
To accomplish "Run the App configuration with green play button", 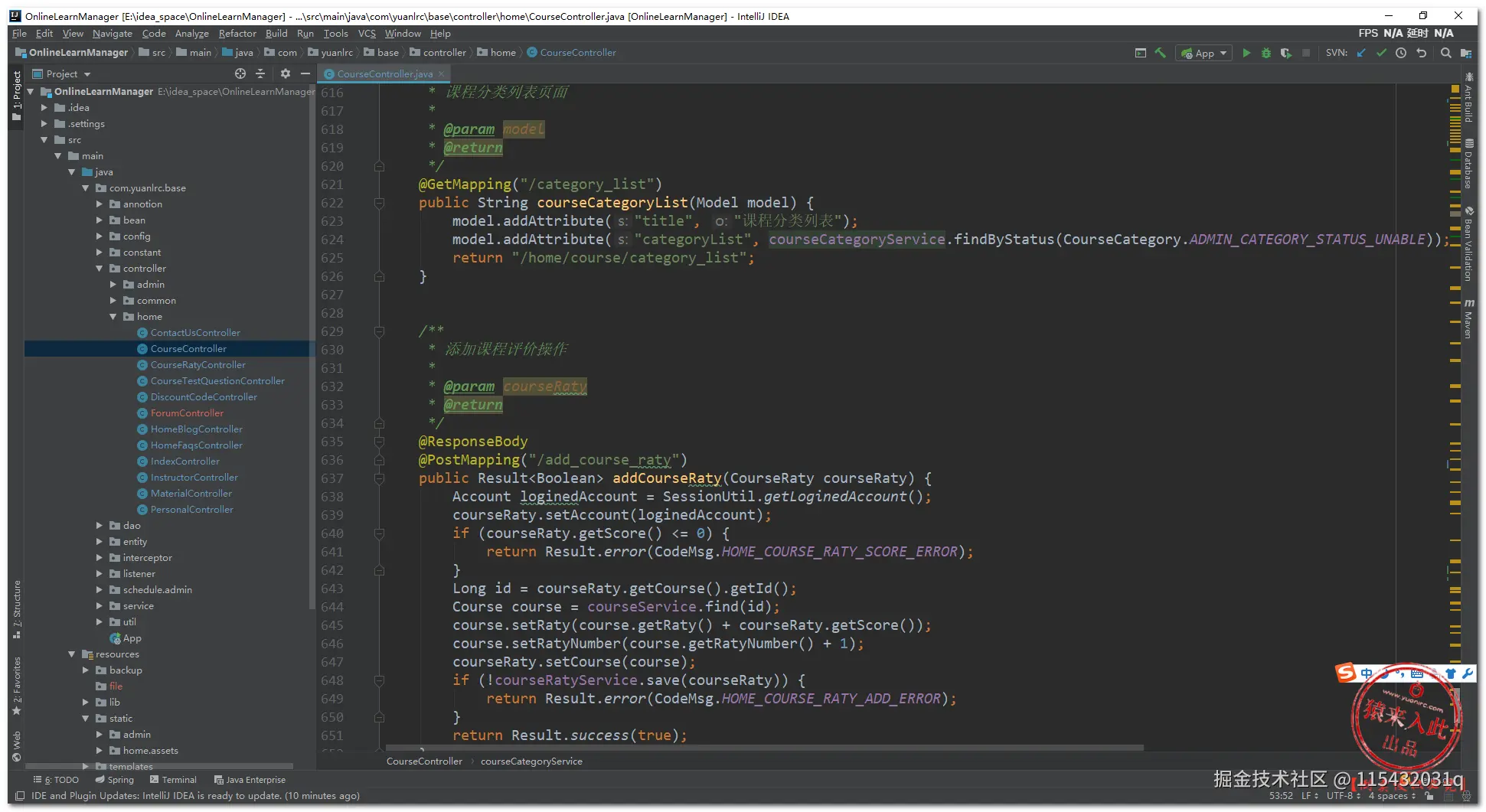I will [x=1246, y=53].
